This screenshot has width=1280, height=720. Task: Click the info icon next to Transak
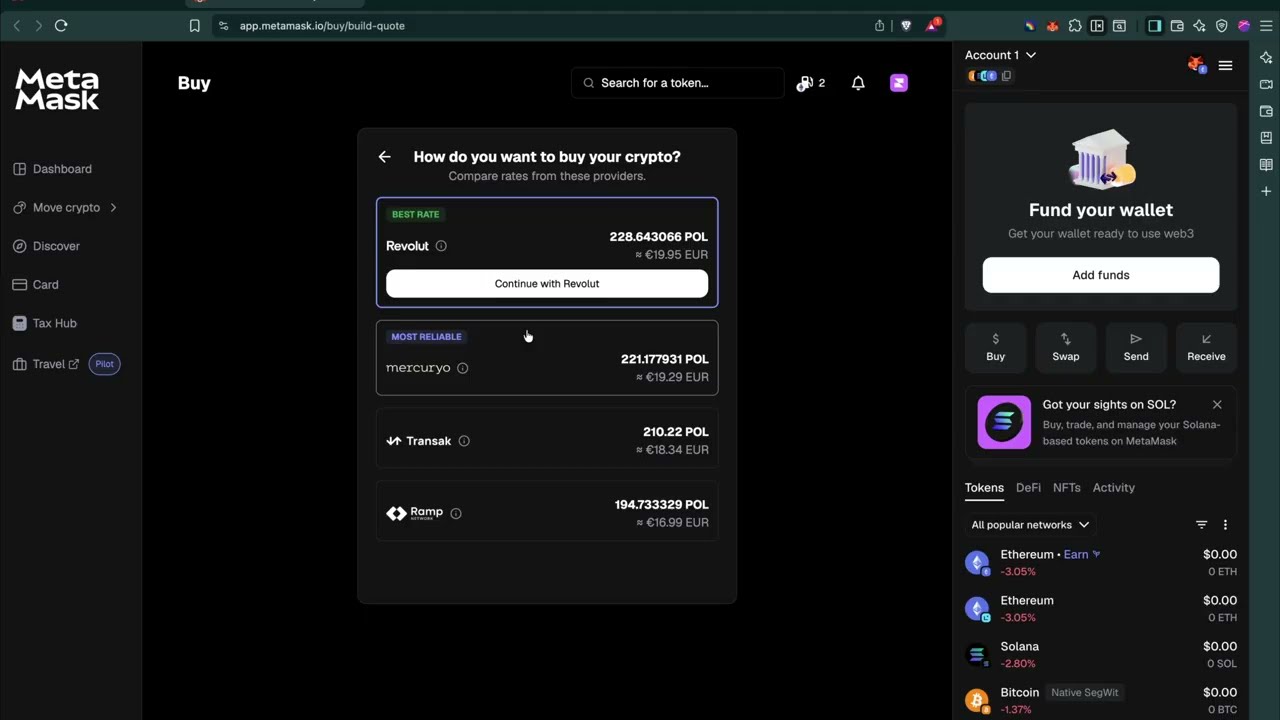tap(464, 441)
